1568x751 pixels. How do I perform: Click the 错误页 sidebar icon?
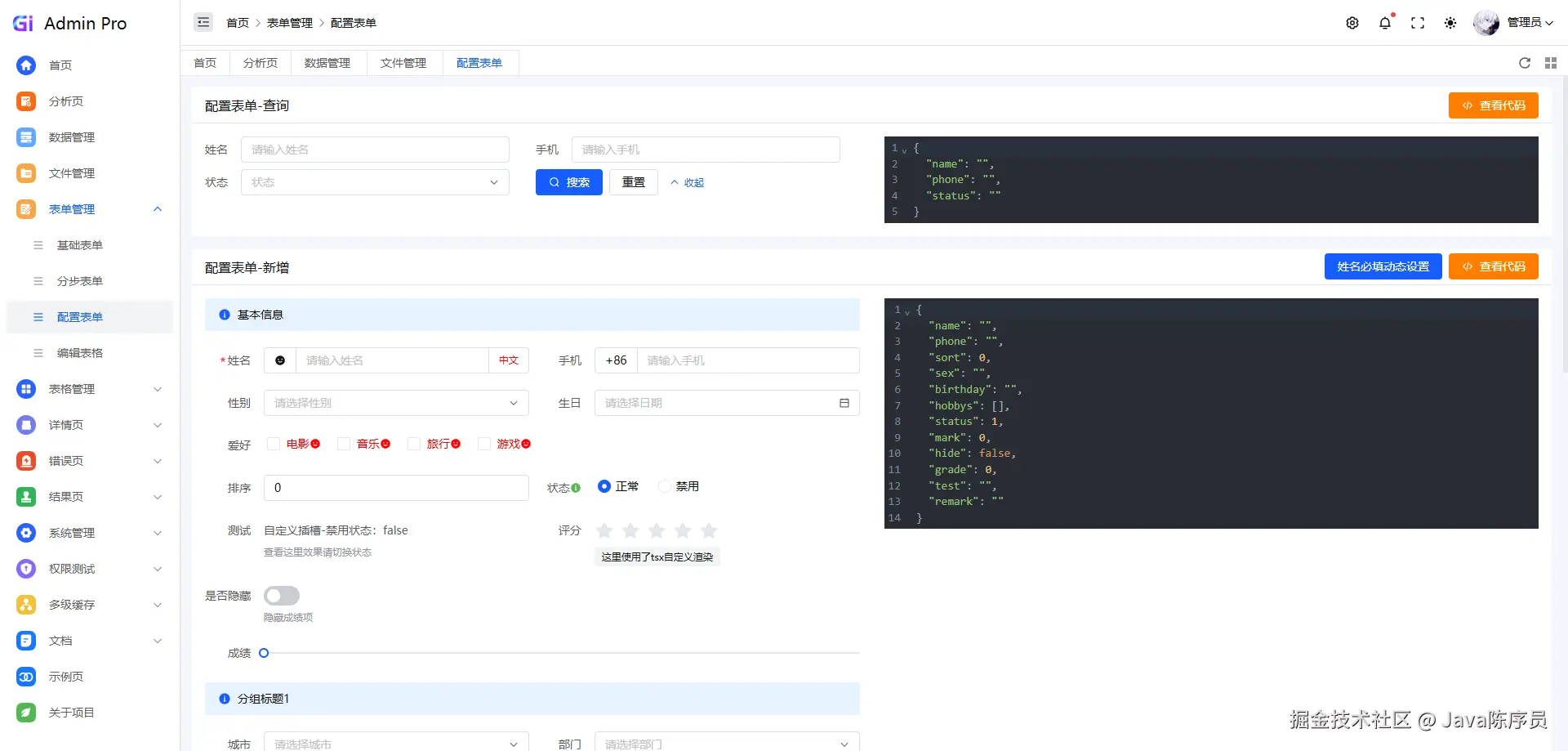click(26, 461)
